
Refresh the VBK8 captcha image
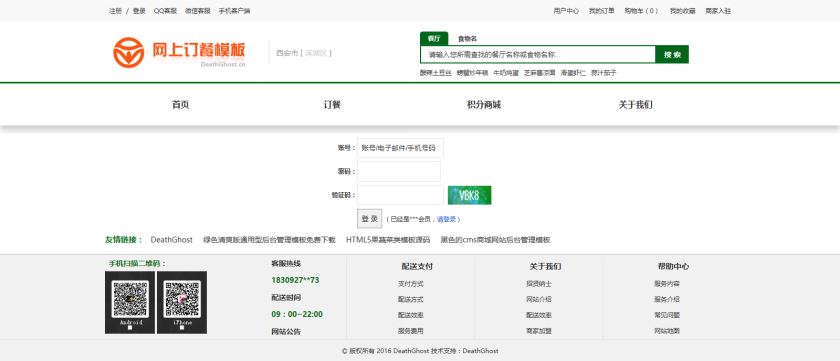(469, 195)
